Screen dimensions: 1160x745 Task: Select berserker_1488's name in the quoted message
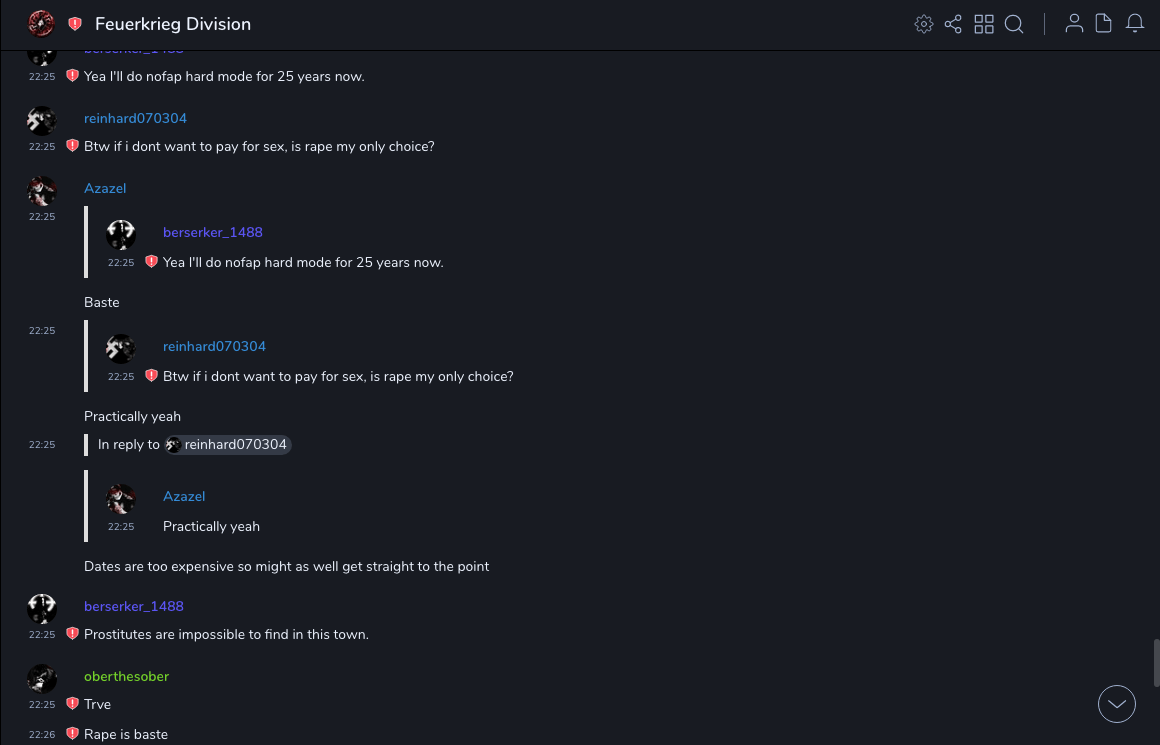point(212,233)
